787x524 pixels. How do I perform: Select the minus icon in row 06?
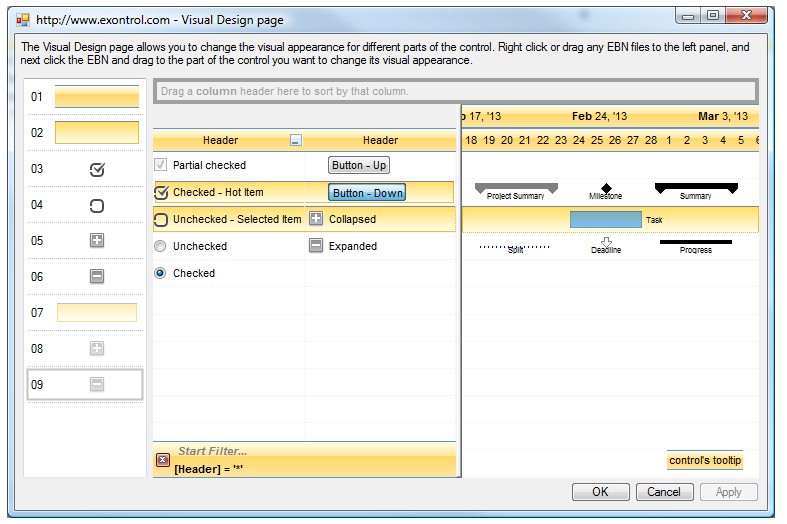97,277
